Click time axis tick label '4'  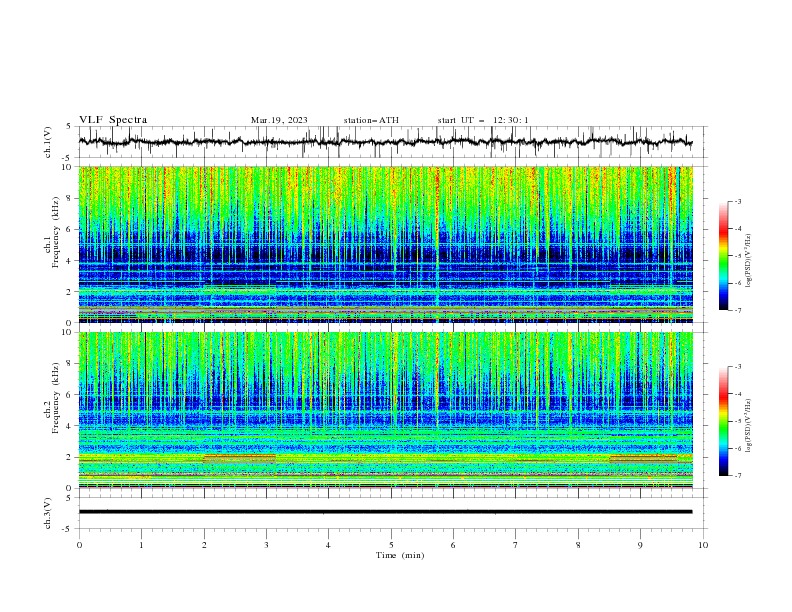pos(328,545)
